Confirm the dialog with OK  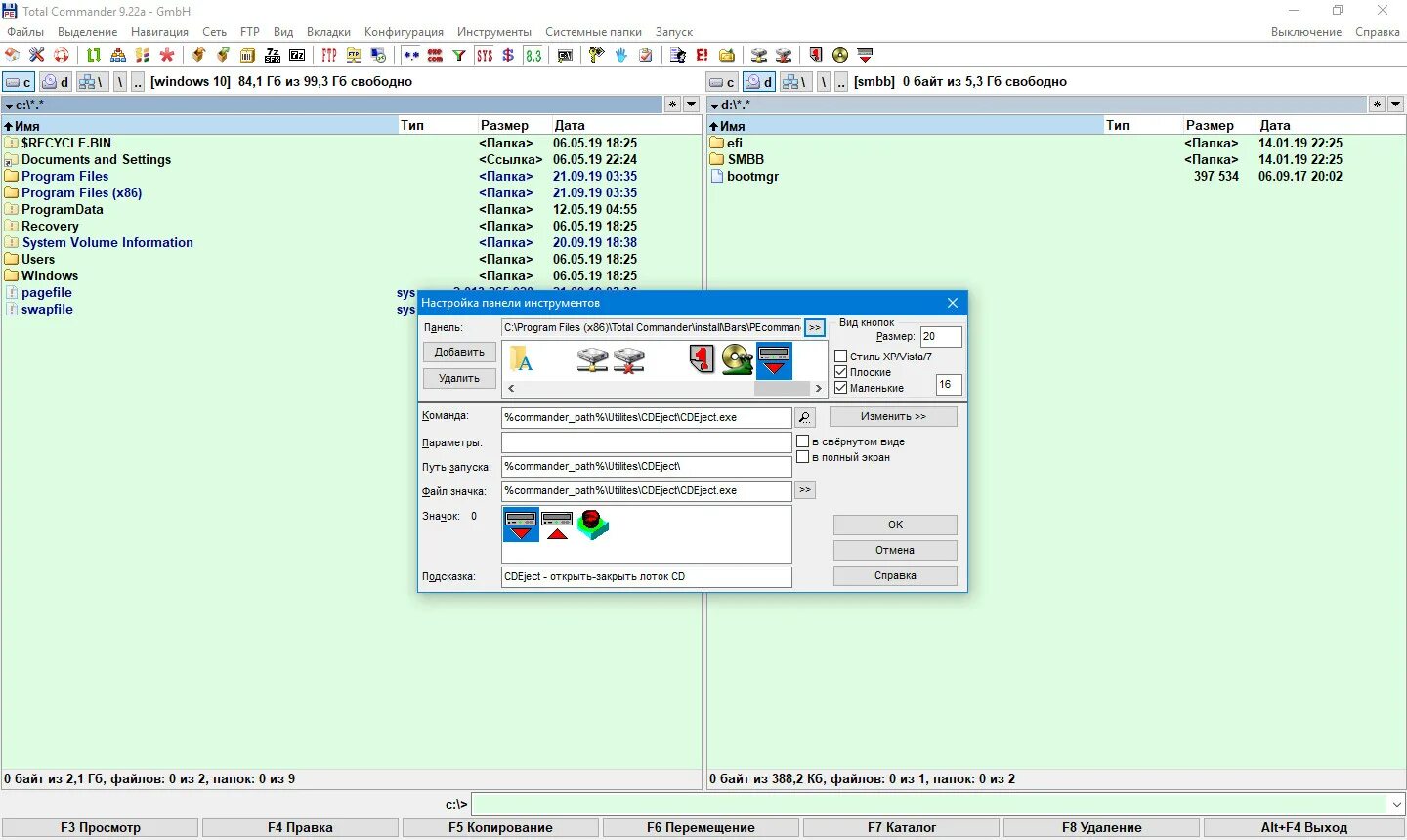[895, 525]
